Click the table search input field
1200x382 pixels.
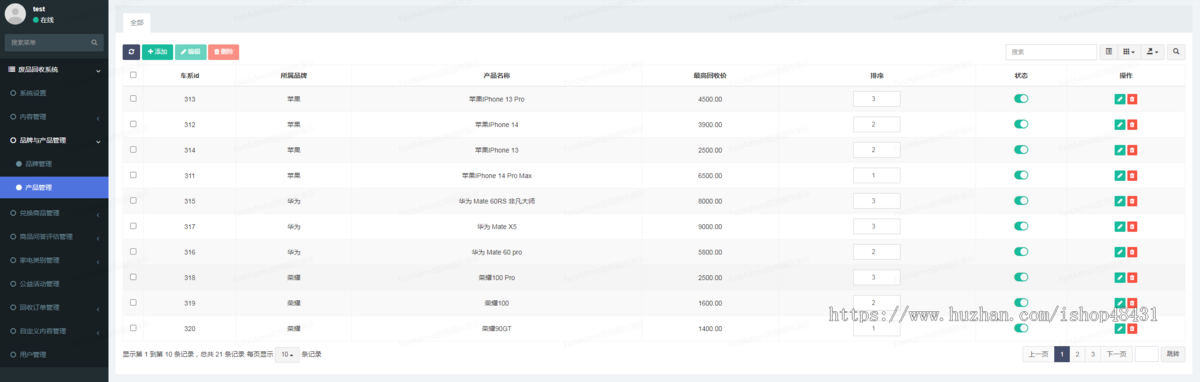pos(1051,51)
